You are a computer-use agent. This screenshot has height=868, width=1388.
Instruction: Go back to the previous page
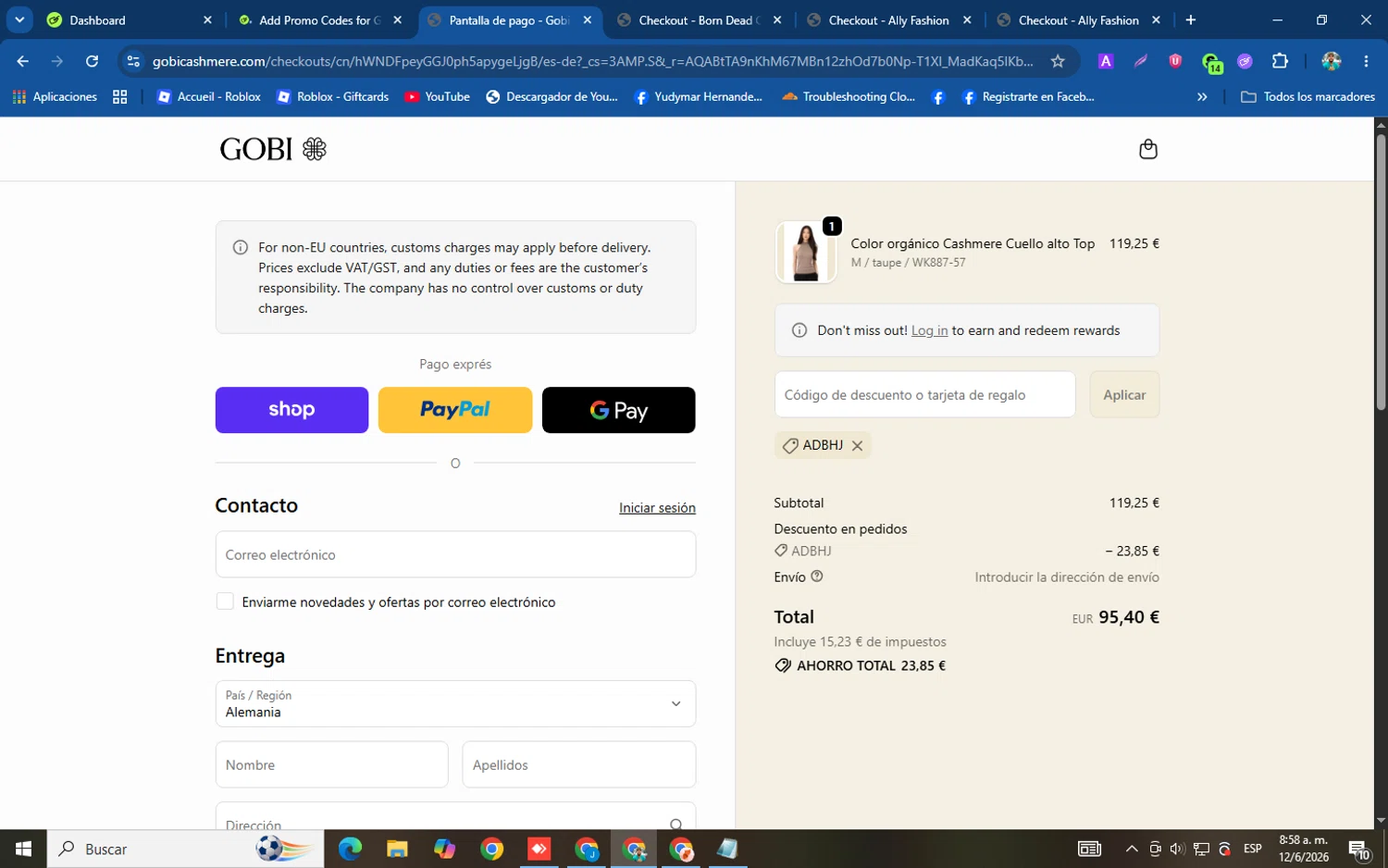[23, 61]
